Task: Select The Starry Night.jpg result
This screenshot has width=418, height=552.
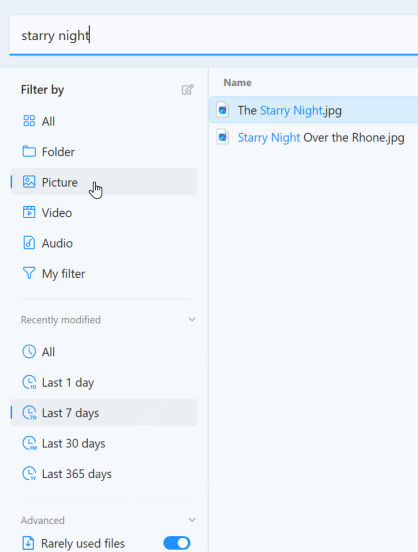Action: click(314, 110)
